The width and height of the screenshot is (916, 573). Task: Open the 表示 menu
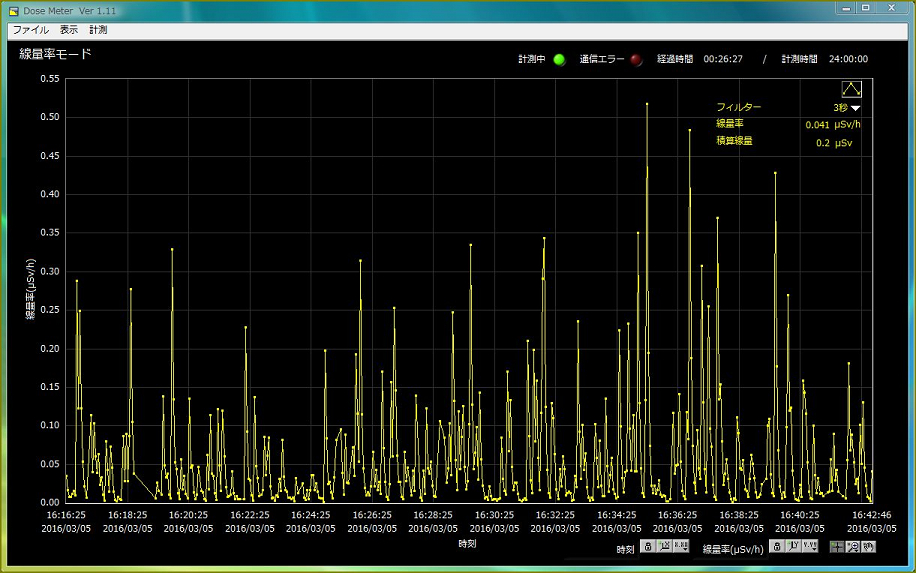coord(68,30)
